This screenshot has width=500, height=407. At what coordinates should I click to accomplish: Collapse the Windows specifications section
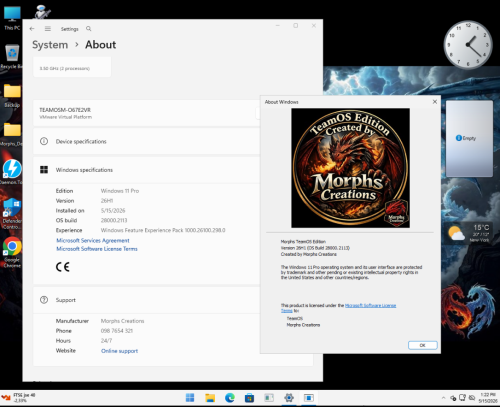click(147, 170)
